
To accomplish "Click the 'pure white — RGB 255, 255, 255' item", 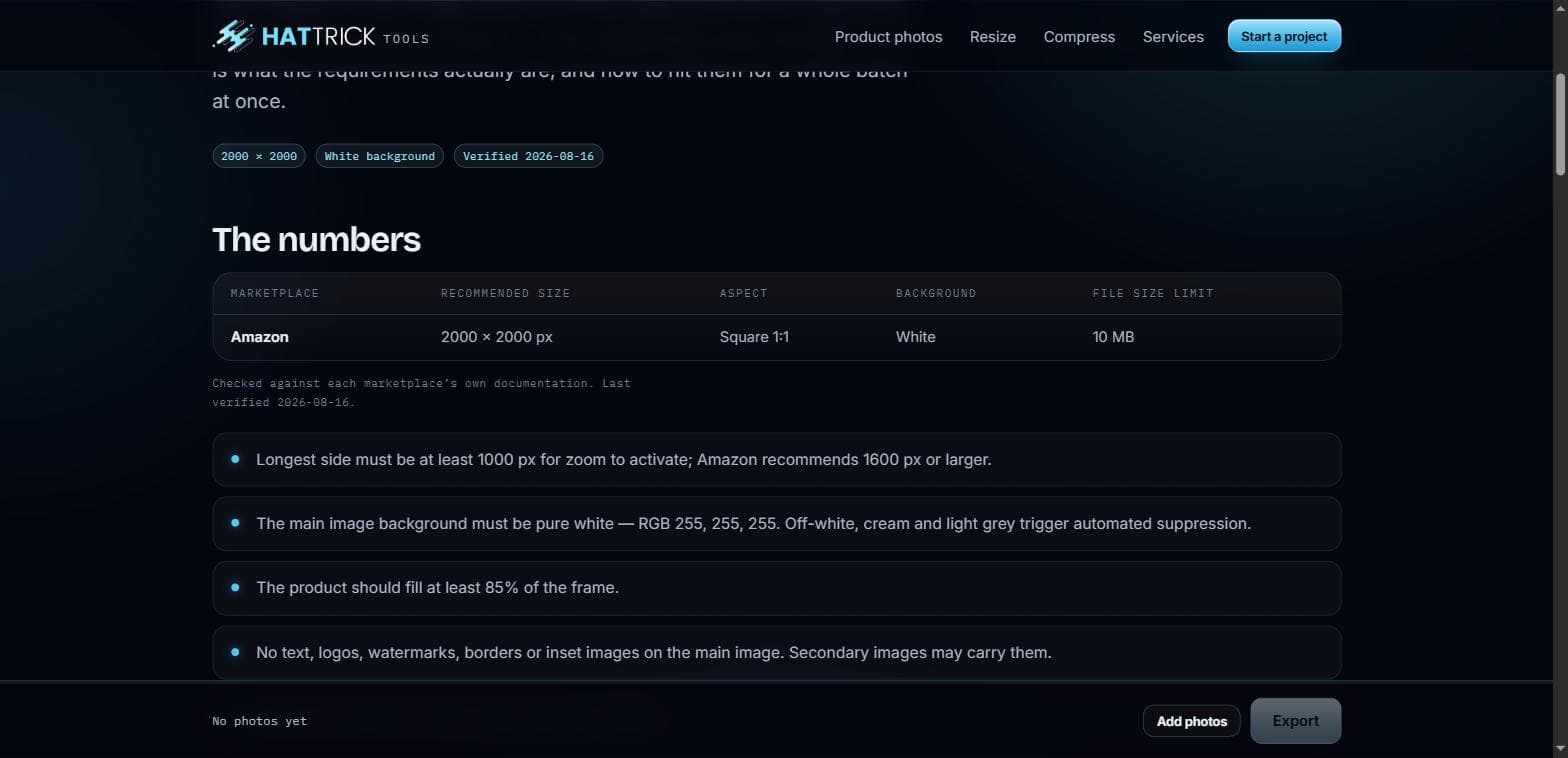I will pyautogui.click(x=776, y=524).
